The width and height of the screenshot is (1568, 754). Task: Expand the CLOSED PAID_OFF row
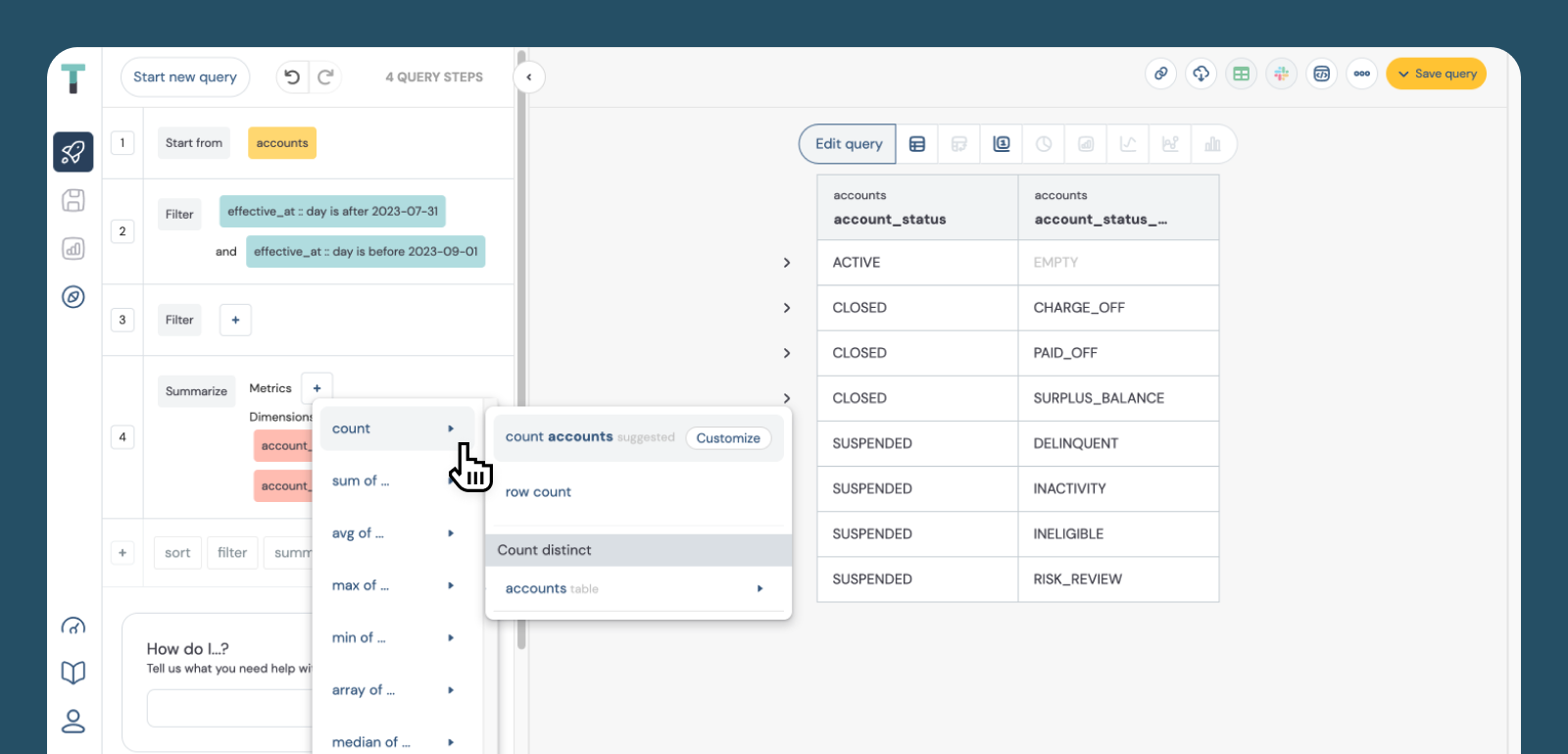point(787,353)
